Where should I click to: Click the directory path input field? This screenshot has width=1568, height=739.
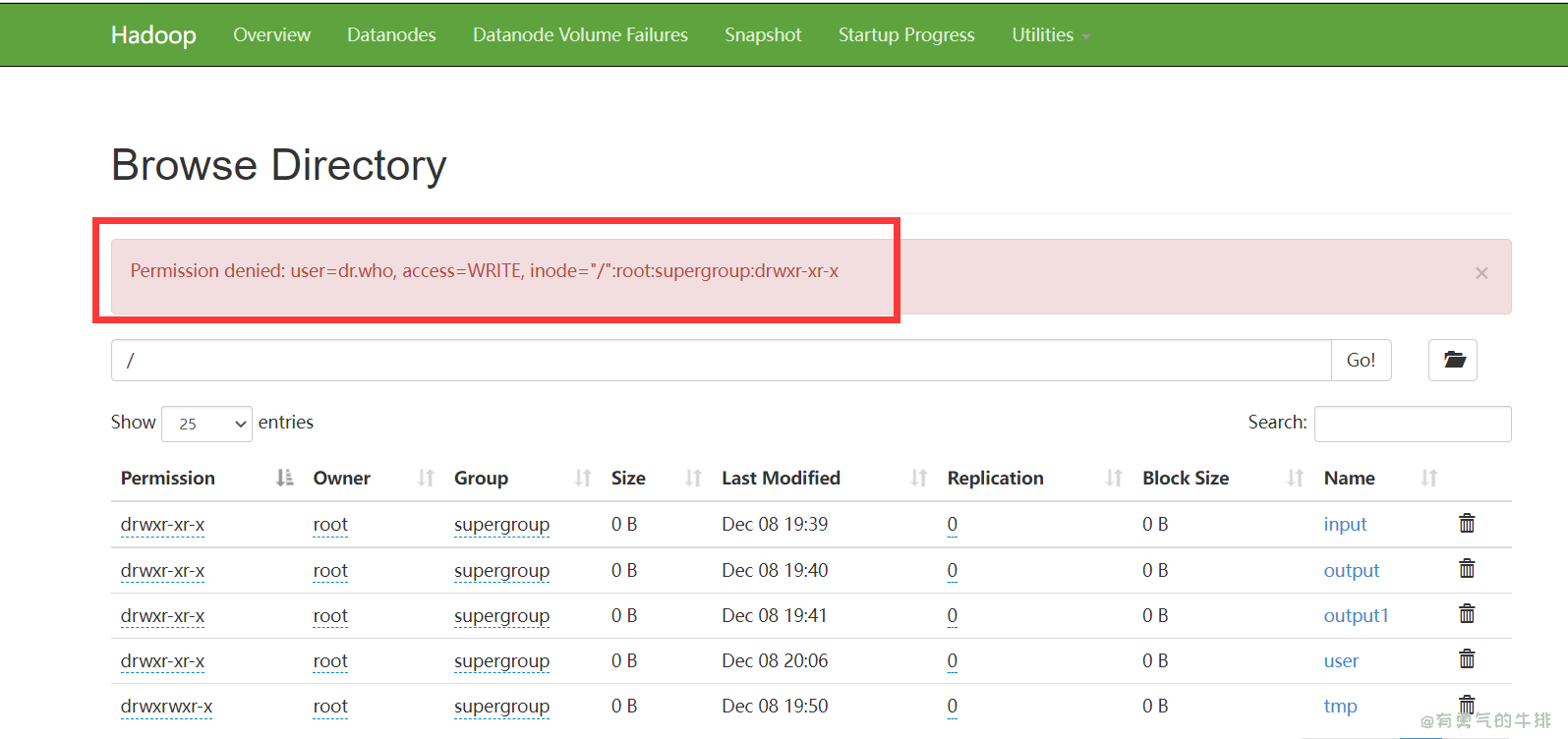[x=721, y=361]
